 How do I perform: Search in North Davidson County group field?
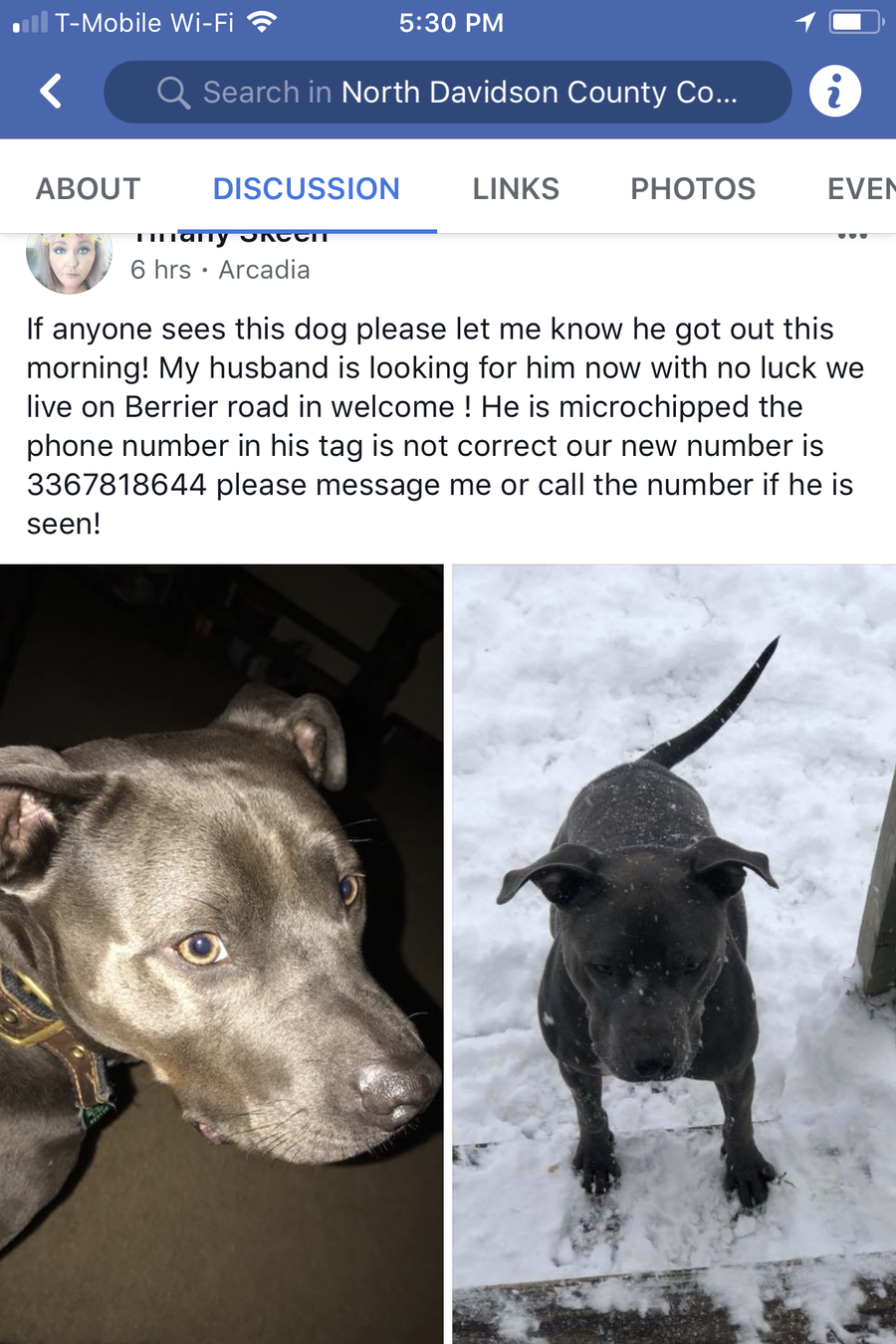tap(448, 92)
